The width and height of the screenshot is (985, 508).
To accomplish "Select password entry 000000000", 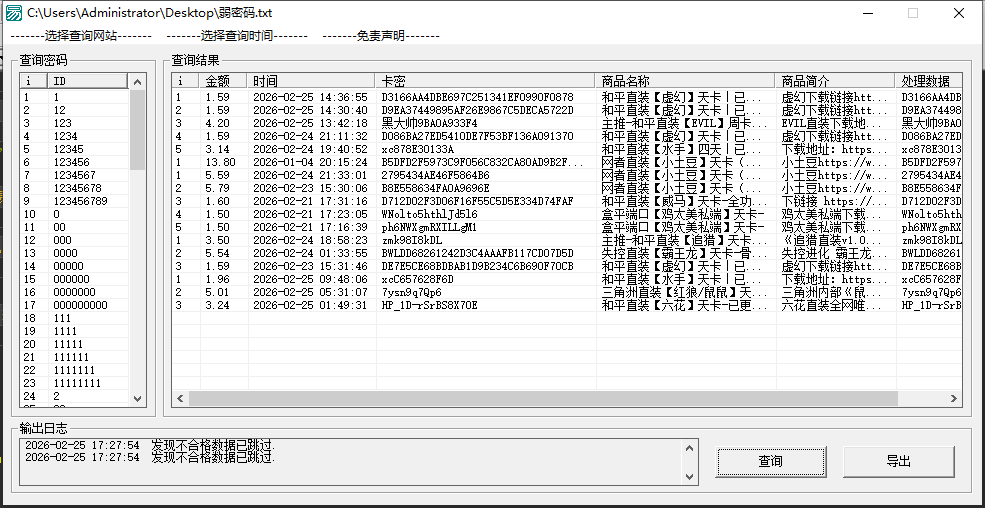I will [75, 305].
